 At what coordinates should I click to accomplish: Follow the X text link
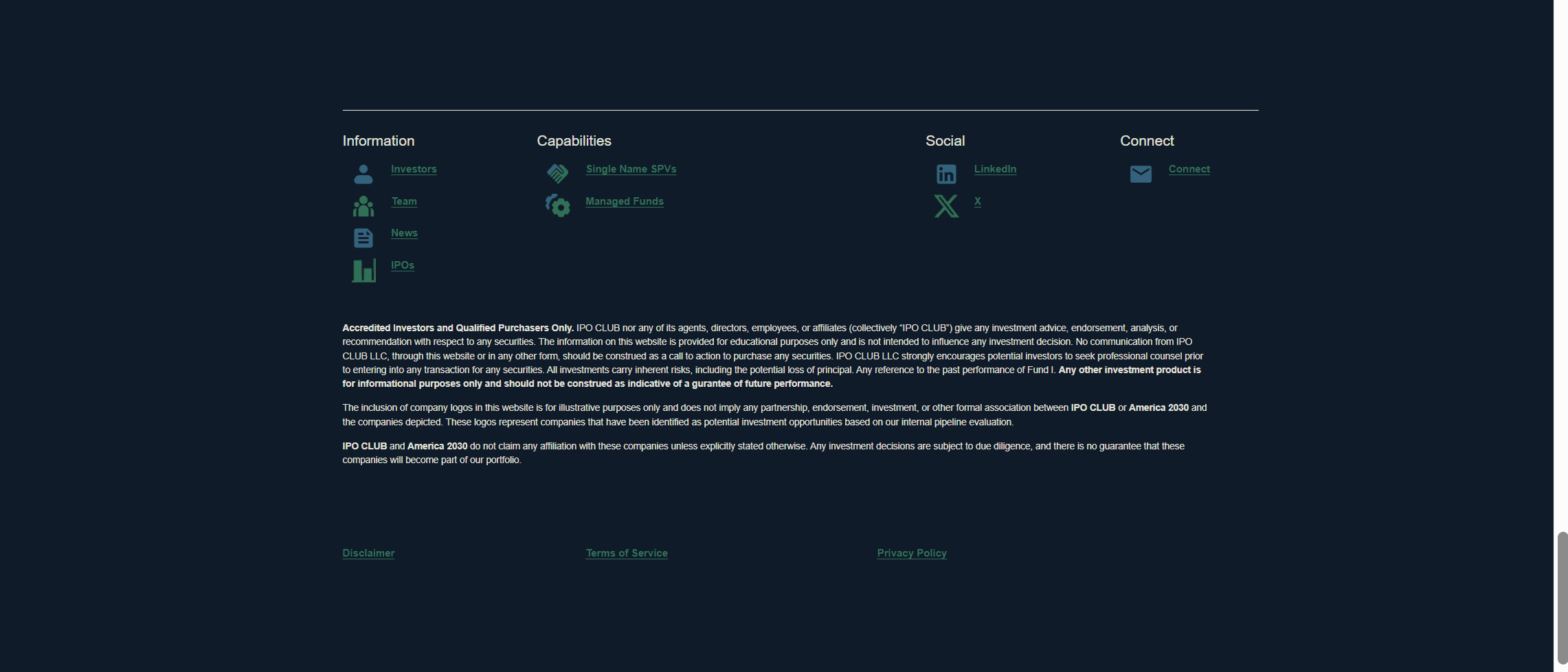(x=978, y=201)
